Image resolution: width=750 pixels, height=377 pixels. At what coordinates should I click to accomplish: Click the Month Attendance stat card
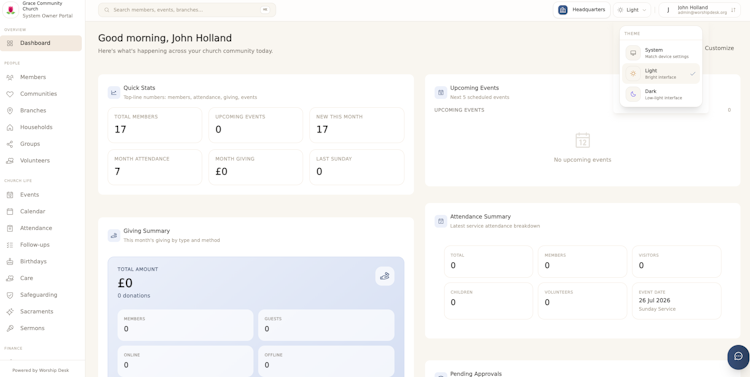[x=154, y=167]
